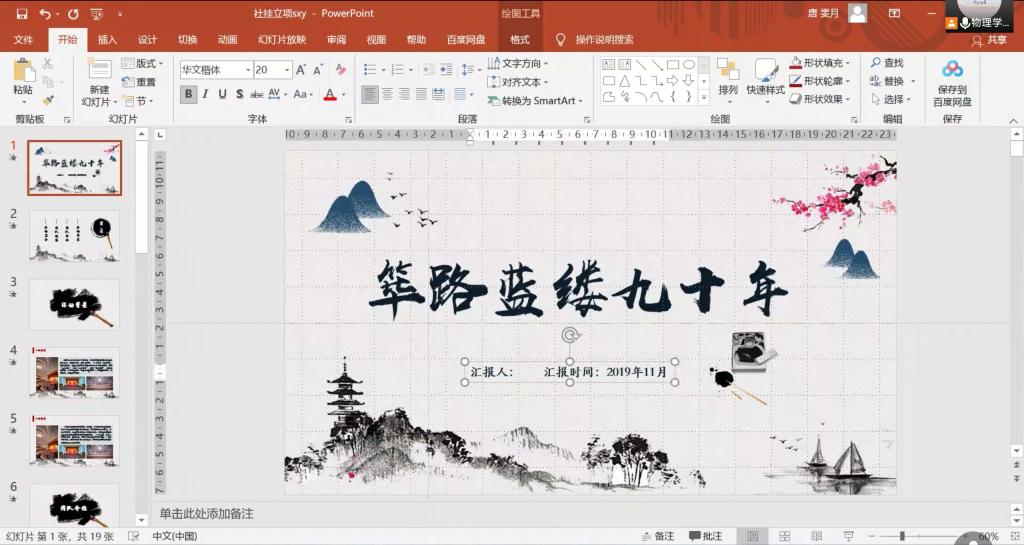The width and height of the screenshot is (1024, 545).
Task: Click the Format Painter brush icon
Action: point(48,100)
